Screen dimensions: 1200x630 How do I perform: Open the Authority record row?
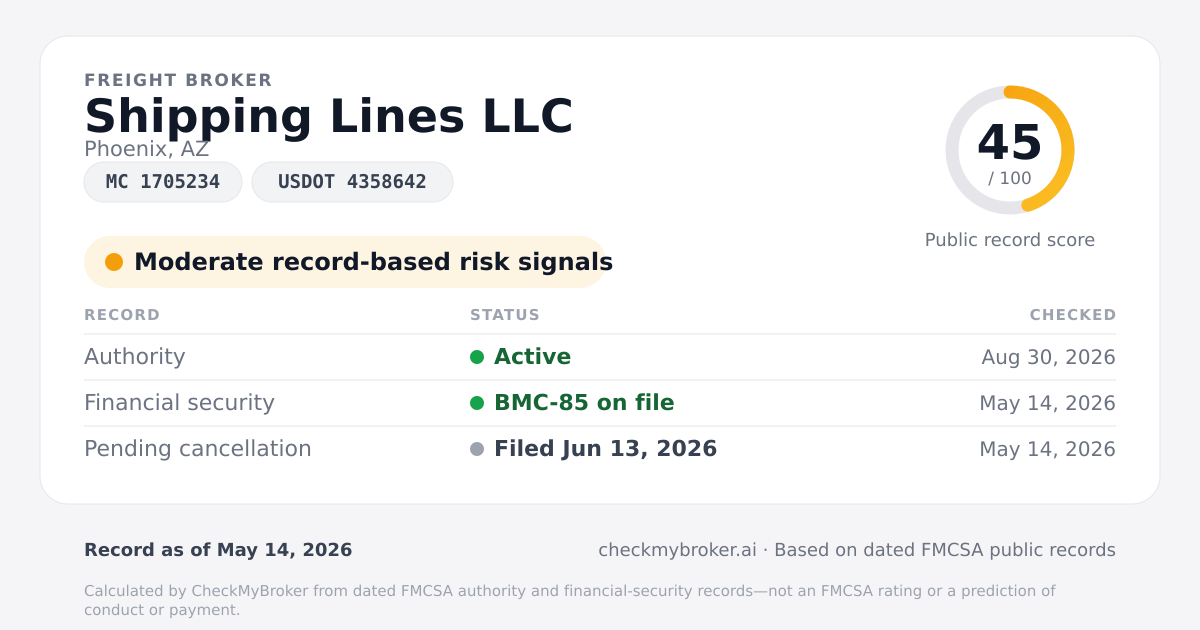pyautogui.click(x=600, y=357)
